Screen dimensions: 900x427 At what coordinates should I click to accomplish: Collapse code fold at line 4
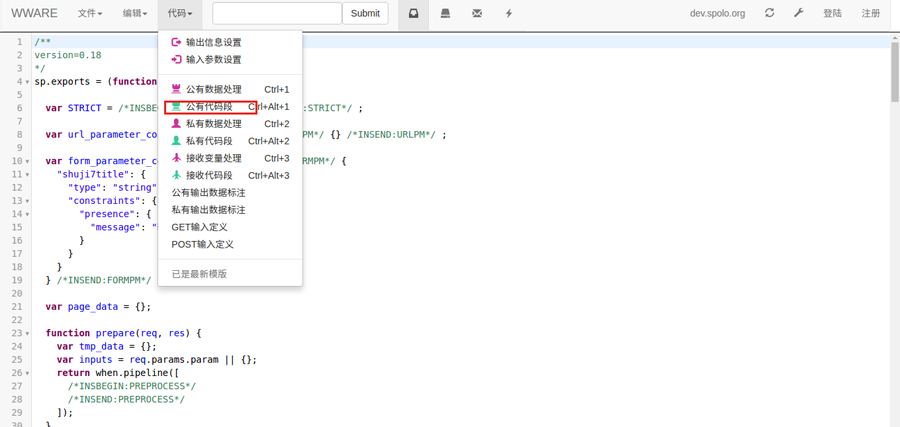(27, 81)
